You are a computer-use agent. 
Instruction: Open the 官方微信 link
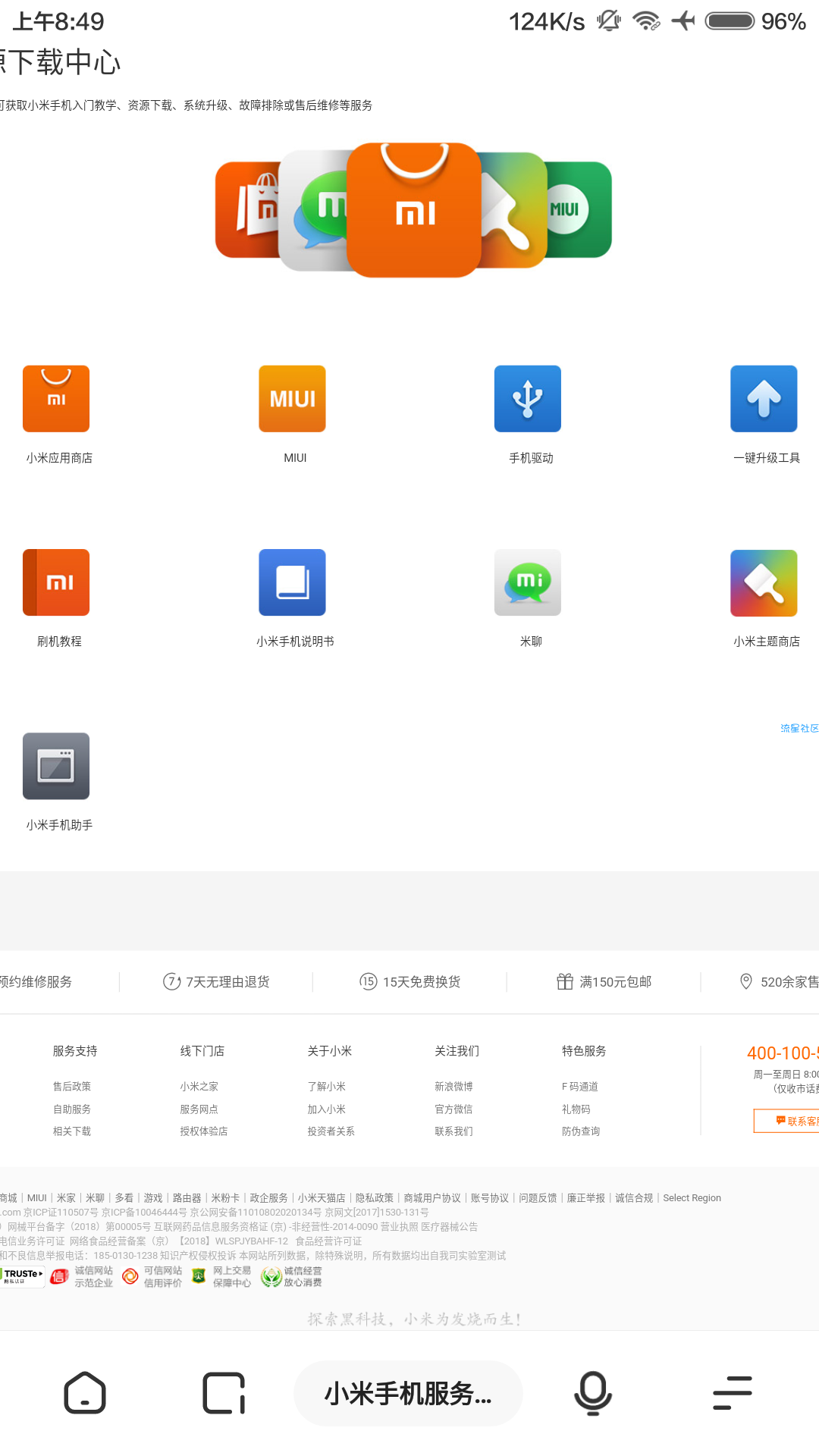pyautogui.click(x=454, y=1109)
